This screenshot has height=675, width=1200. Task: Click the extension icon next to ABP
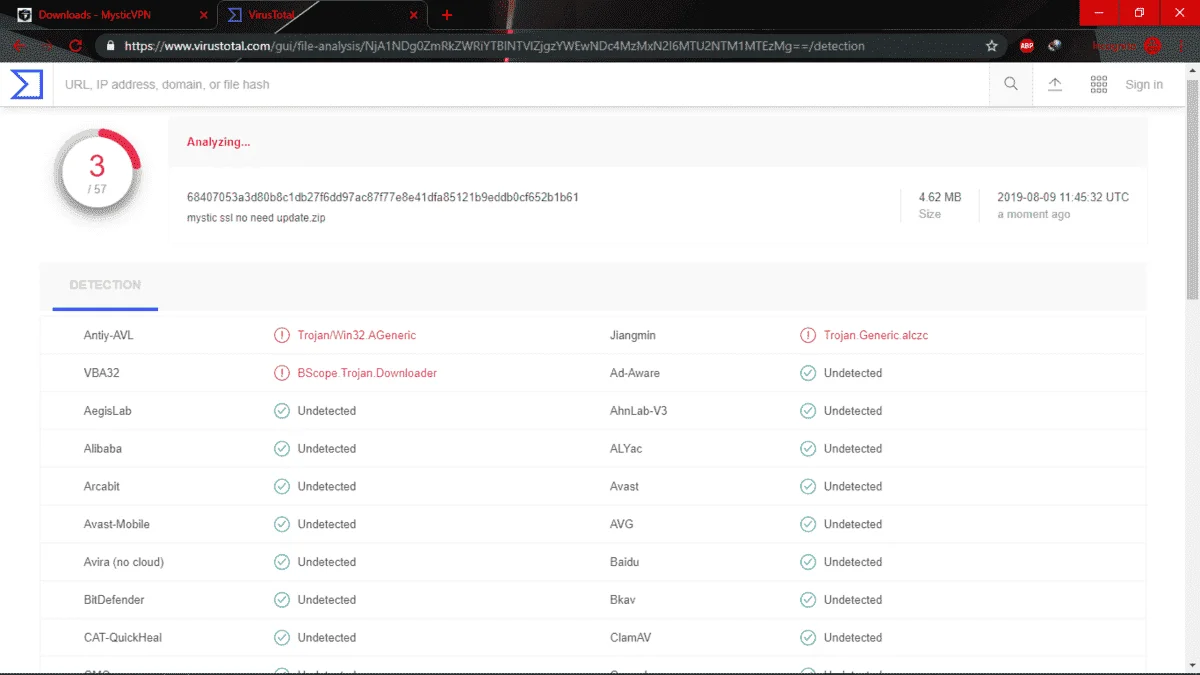(x=1054, y=46)
